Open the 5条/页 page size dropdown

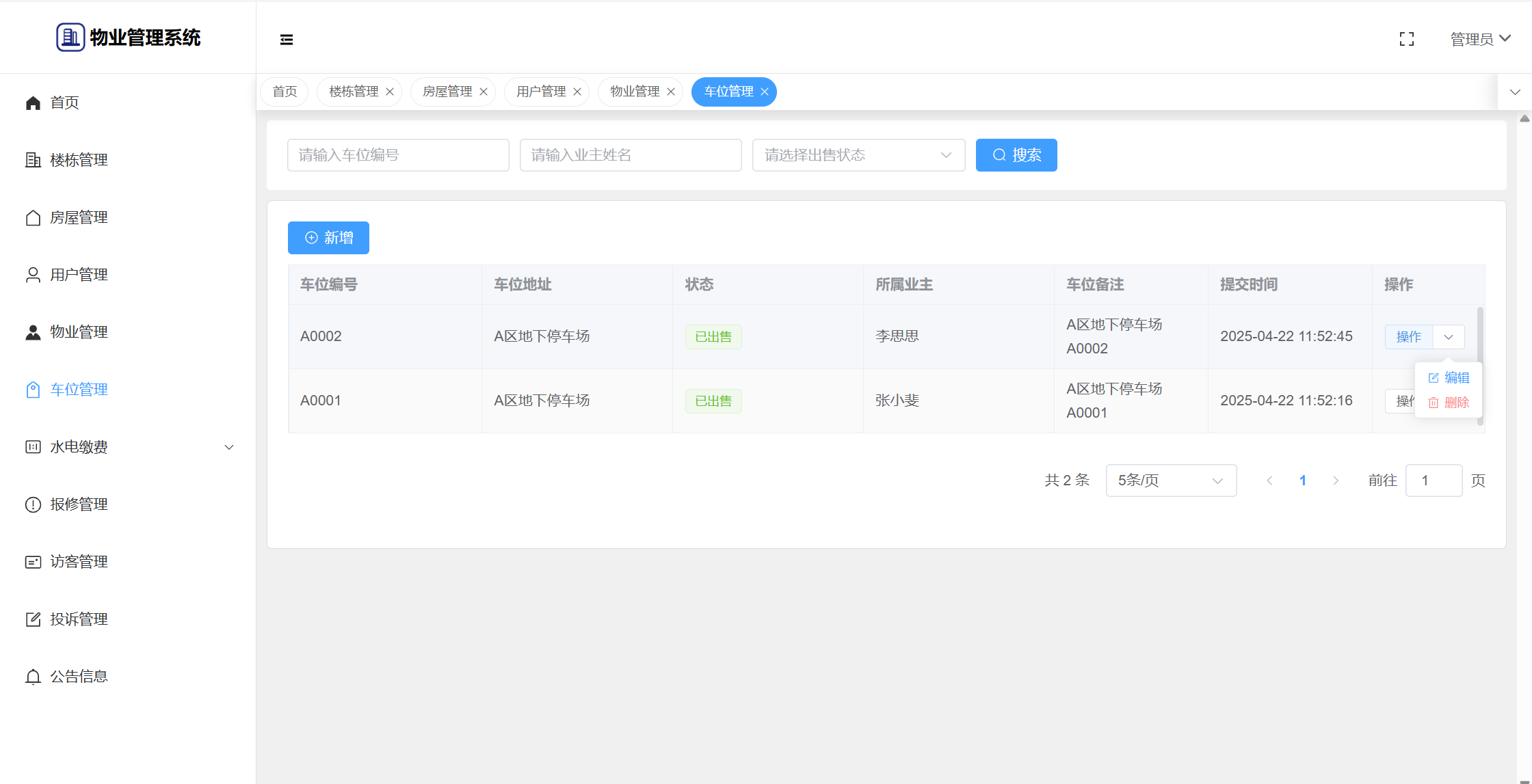[1170, 481]
